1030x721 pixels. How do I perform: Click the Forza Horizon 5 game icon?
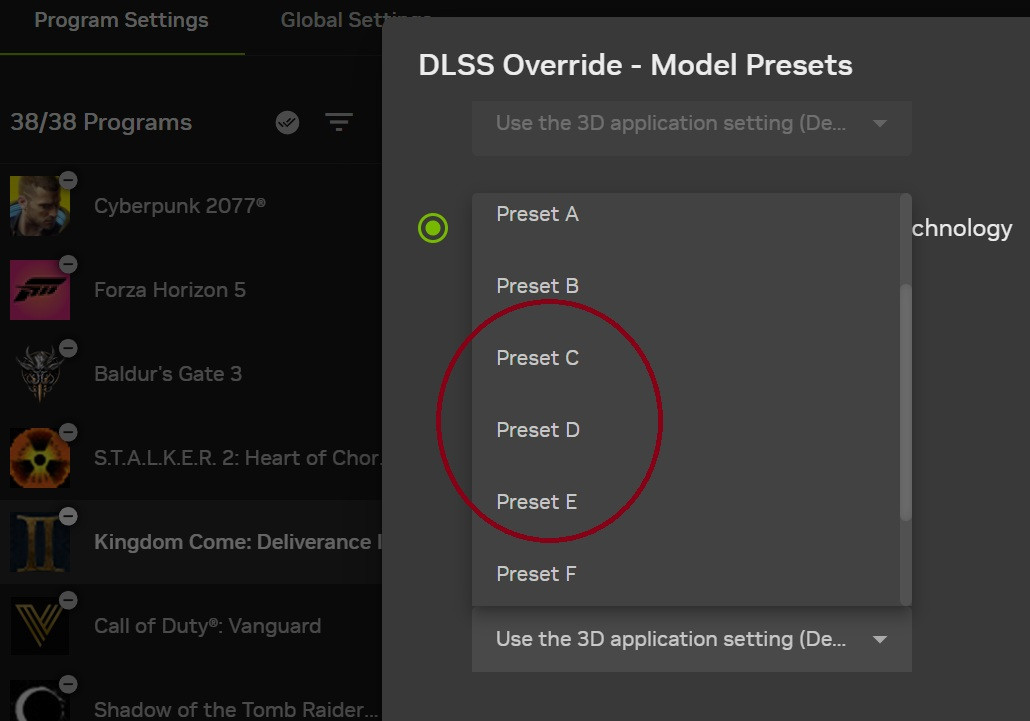[39, 290]
